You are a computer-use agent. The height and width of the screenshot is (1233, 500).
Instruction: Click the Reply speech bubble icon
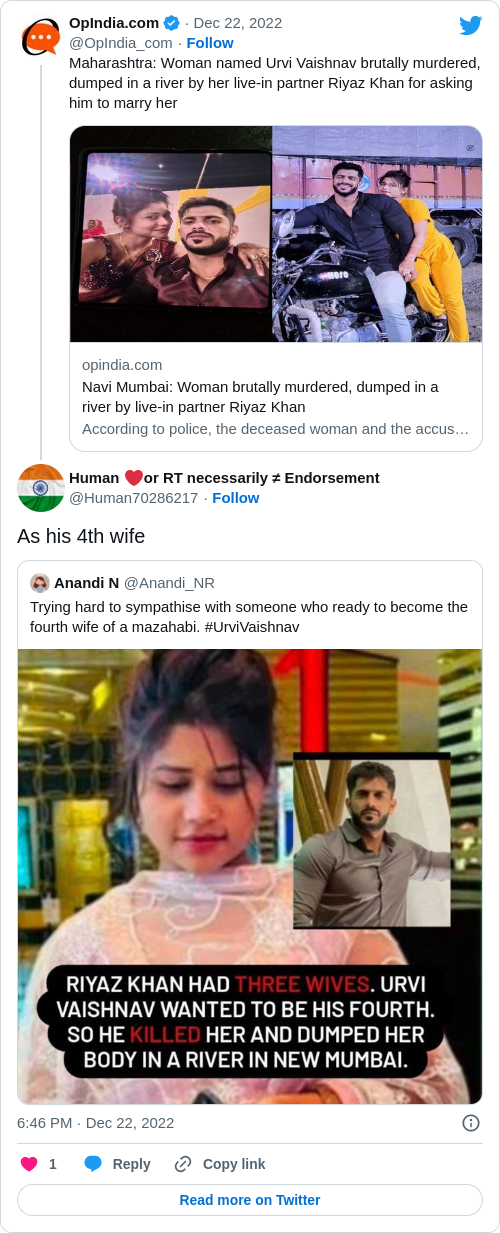(93, 1164)
